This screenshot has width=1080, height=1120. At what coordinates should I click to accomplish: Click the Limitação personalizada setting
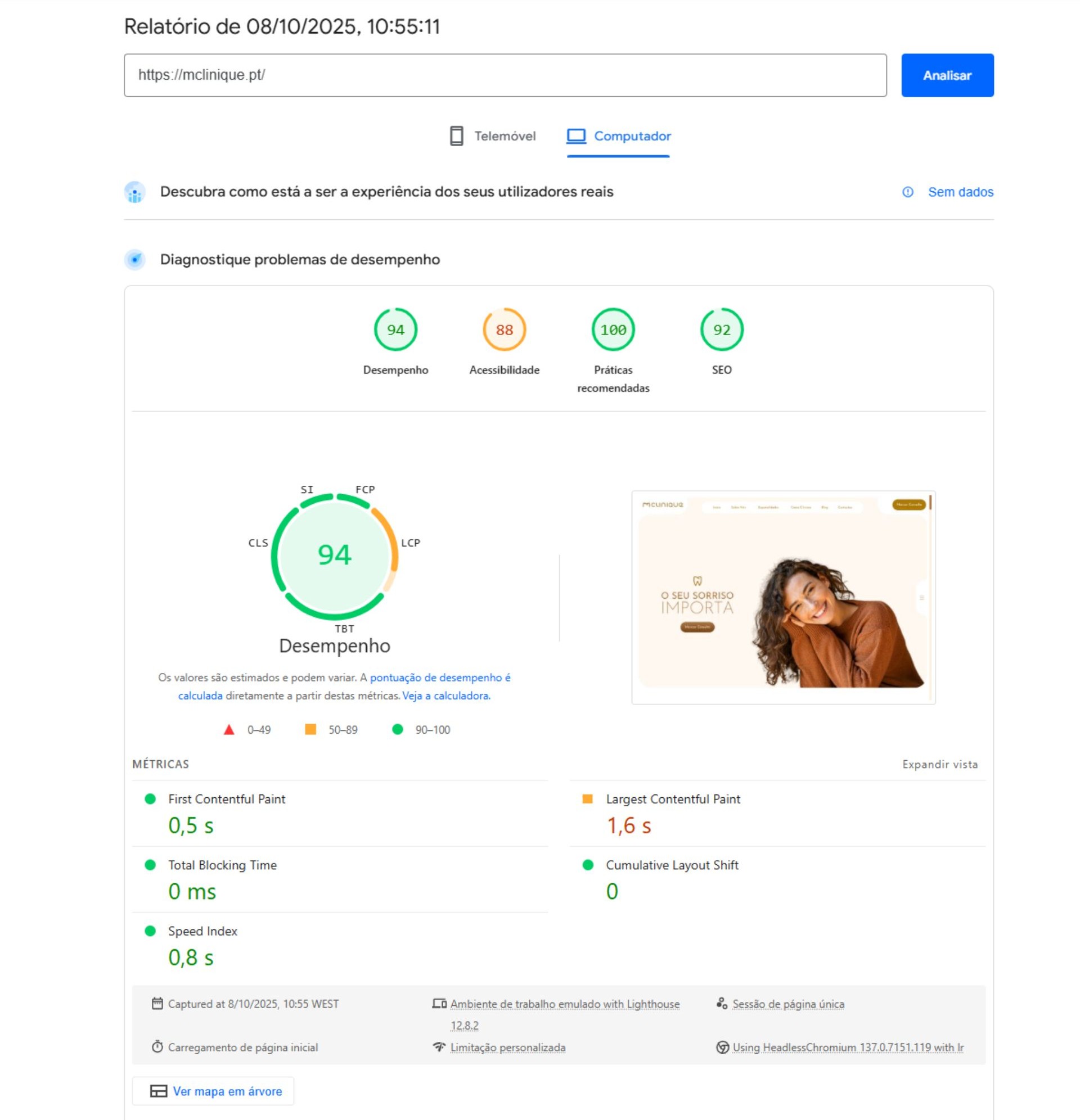[x=507, y=1047]
